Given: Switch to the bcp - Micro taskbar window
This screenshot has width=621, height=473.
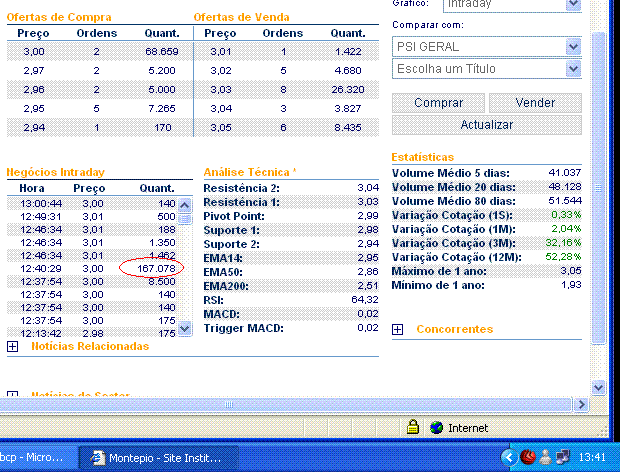Looking at the screenshot, I should 38,458.
